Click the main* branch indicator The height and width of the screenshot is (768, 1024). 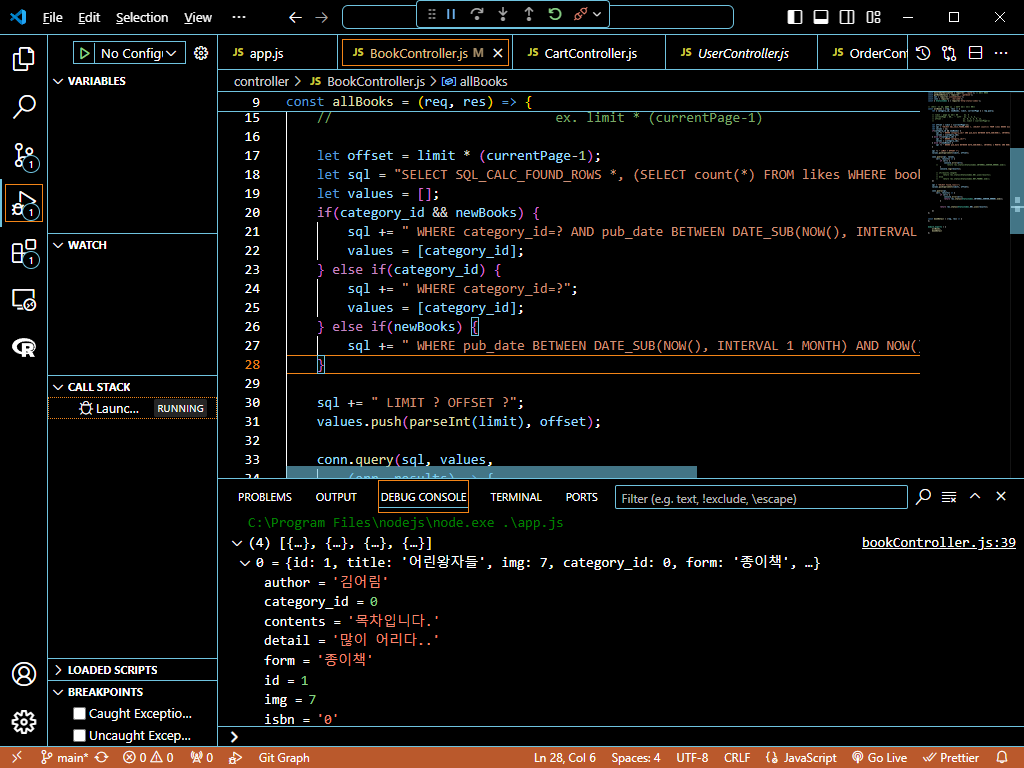pyautogui.click(x=65, y=758)
